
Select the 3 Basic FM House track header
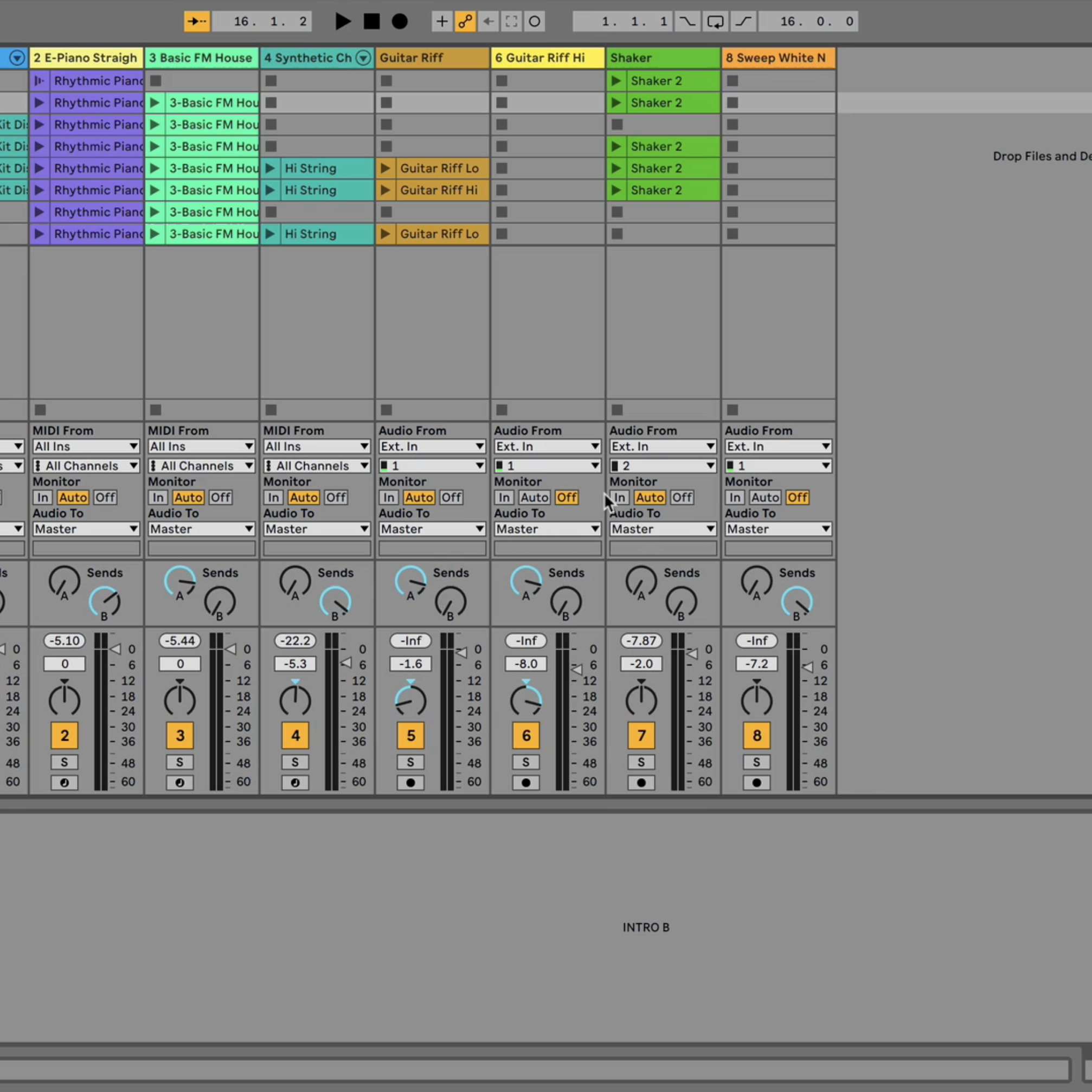pos(201,57)
